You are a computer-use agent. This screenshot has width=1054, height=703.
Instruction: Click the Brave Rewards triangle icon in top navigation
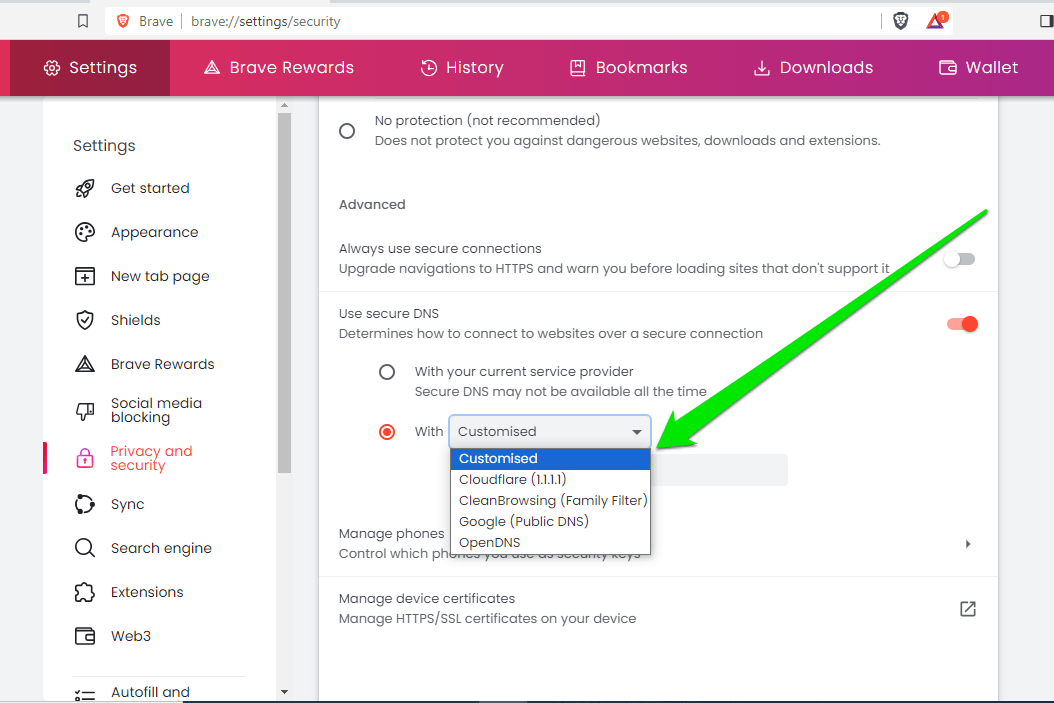coord(212,68)
